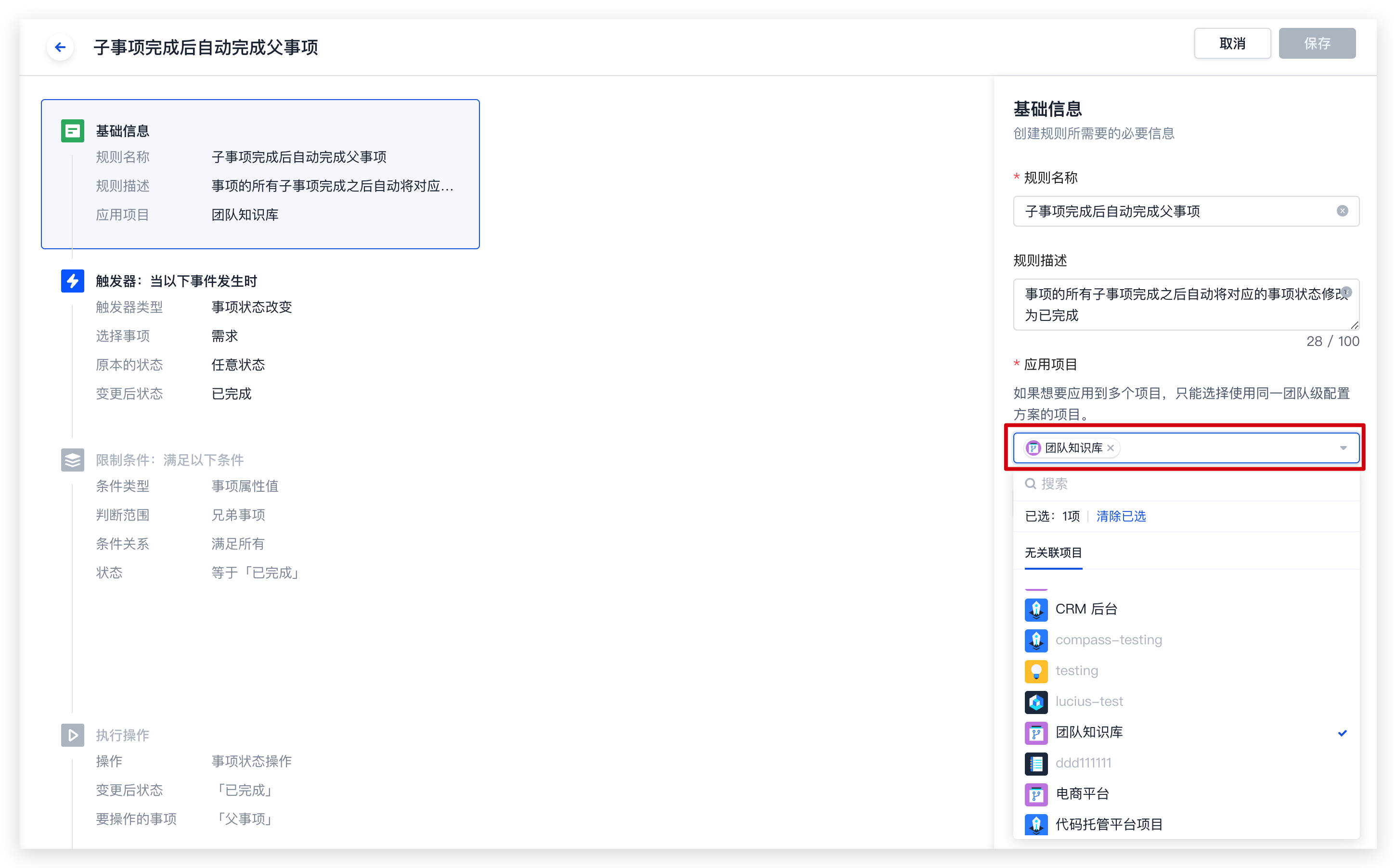Image resolution: width=1396 pixels, height=868 pixels.
Task: Switch to the 无关联项目 tab
Action: [1053, 553]
